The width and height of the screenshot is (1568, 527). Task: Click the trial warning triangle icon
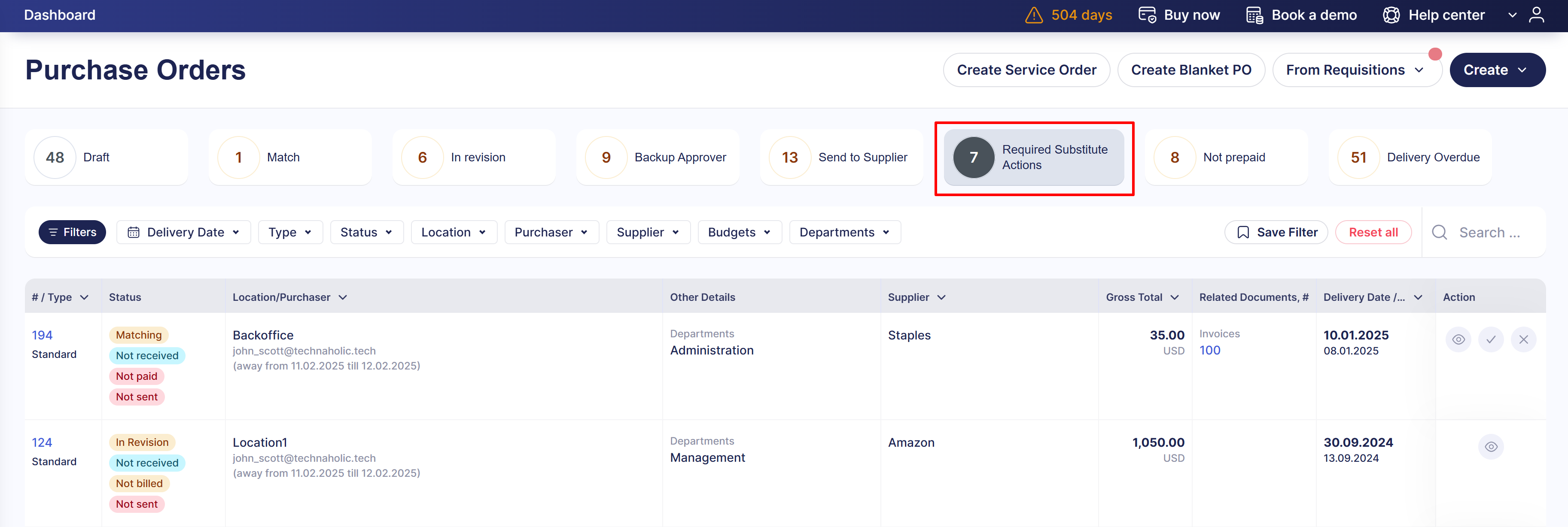click(1034, 15)
